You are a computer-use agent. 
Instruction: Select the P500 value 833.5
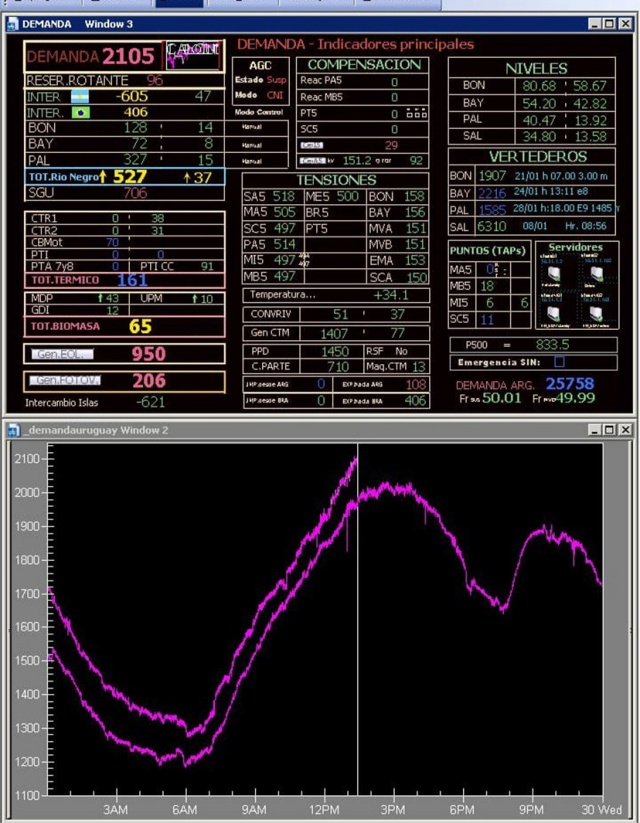coord(552,345)
